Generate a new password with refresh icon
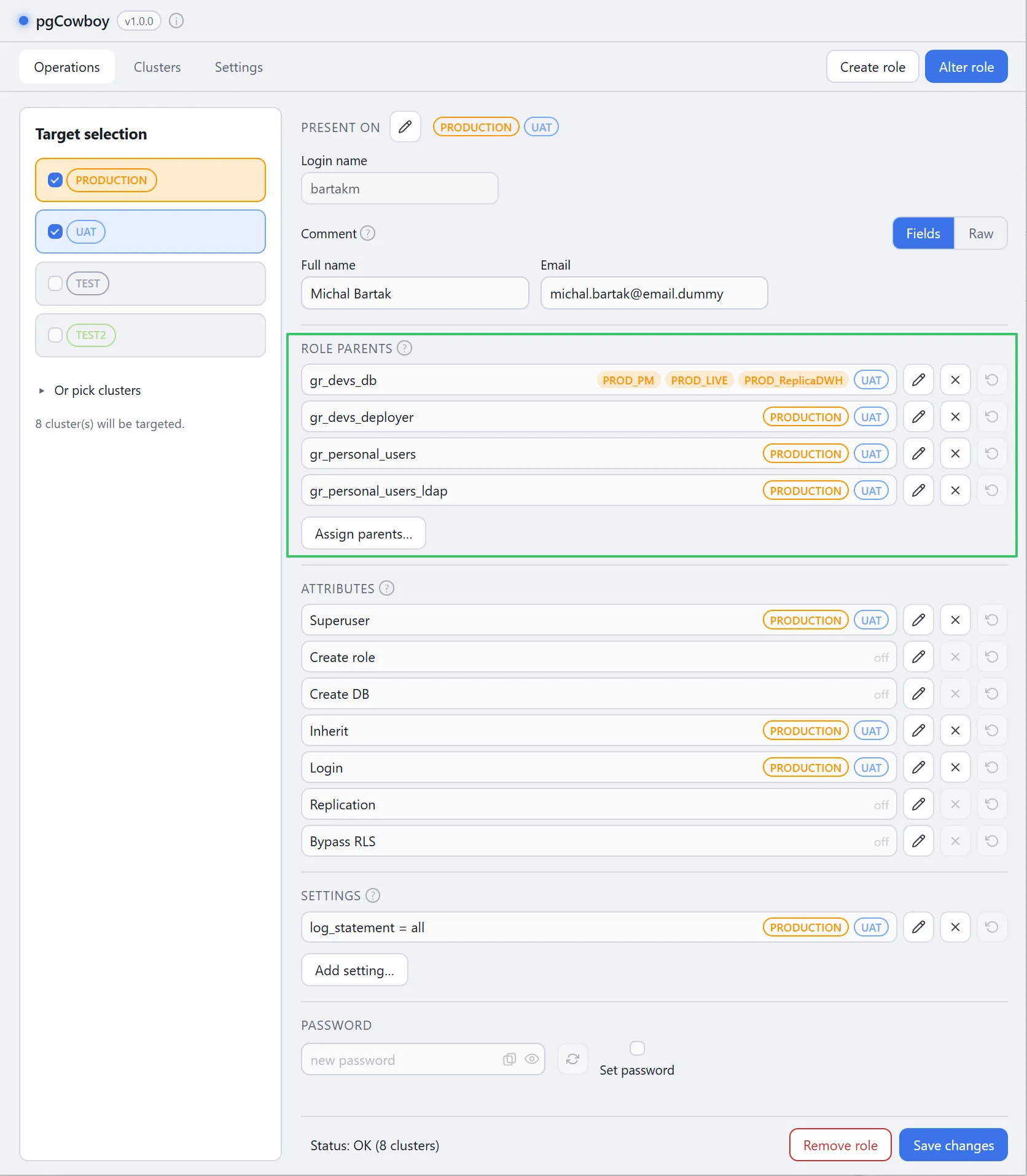The height and width of the screenshot is (1176, 1027). point(572,1059)
